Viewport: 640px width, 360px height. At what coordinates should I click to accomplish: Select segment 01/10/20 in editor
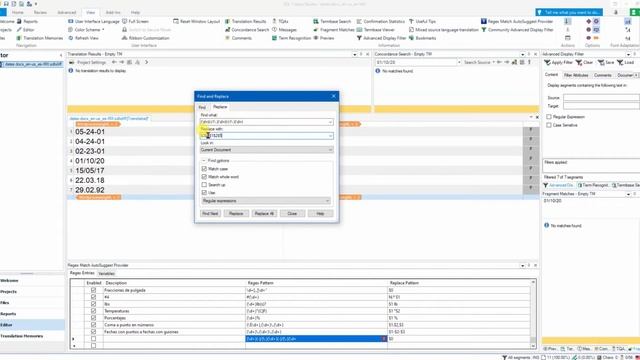(x=90, y=161)
